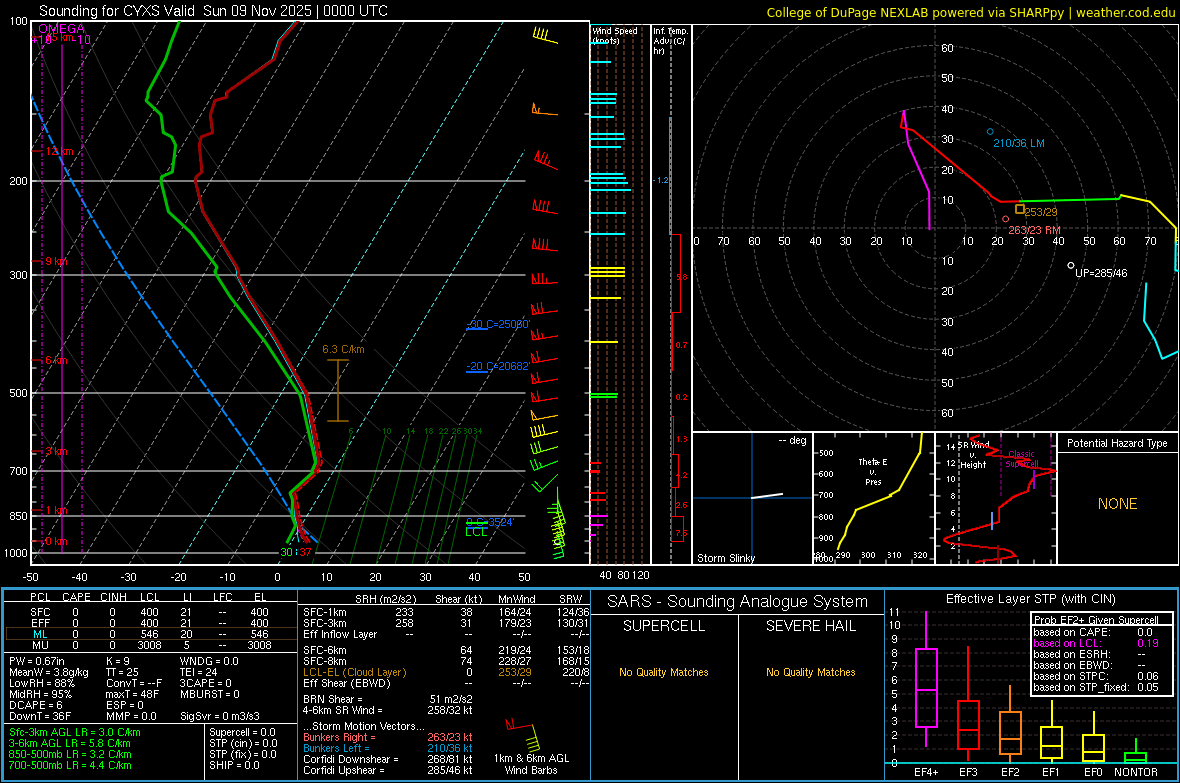Click the MeanW = 3.8g/kg value
The width and height of the screenshot is (1180, 783).
coord(49,672)
